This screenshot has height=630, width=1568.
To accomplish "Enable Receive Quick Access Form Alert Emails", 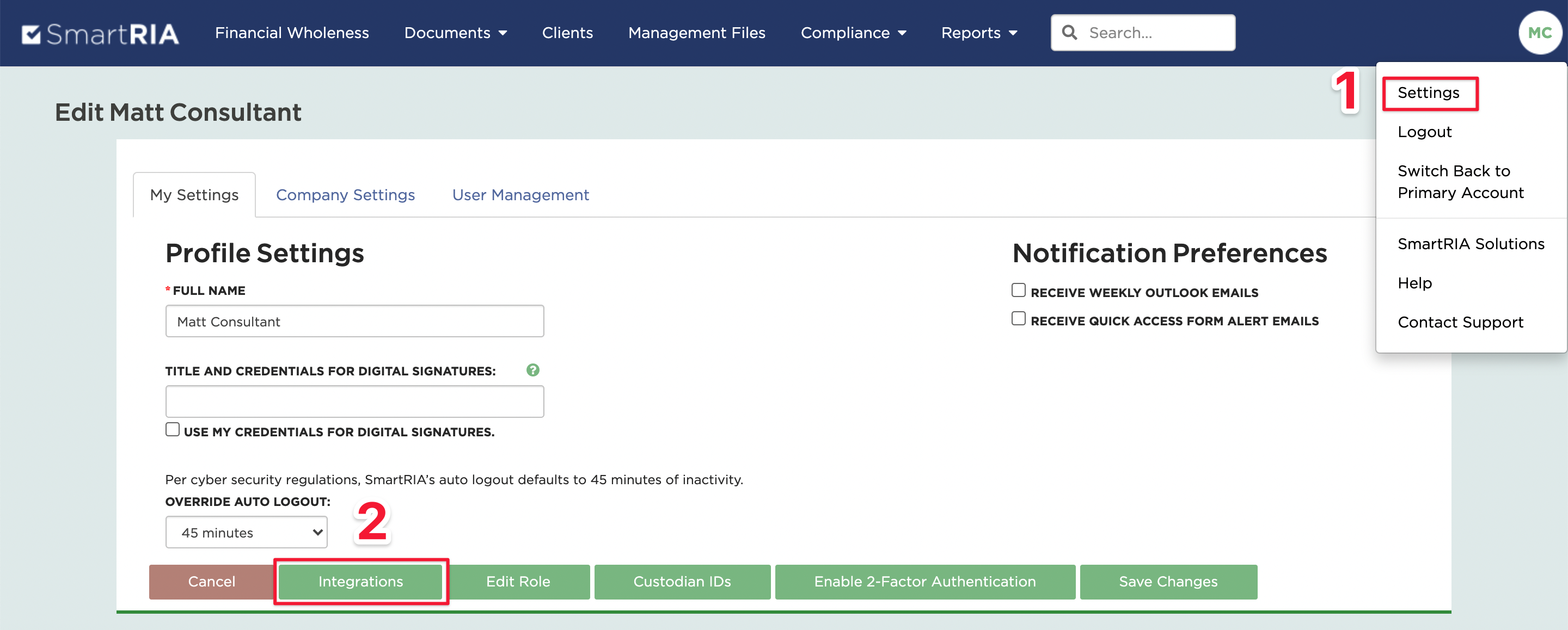I will (1018, 319).
